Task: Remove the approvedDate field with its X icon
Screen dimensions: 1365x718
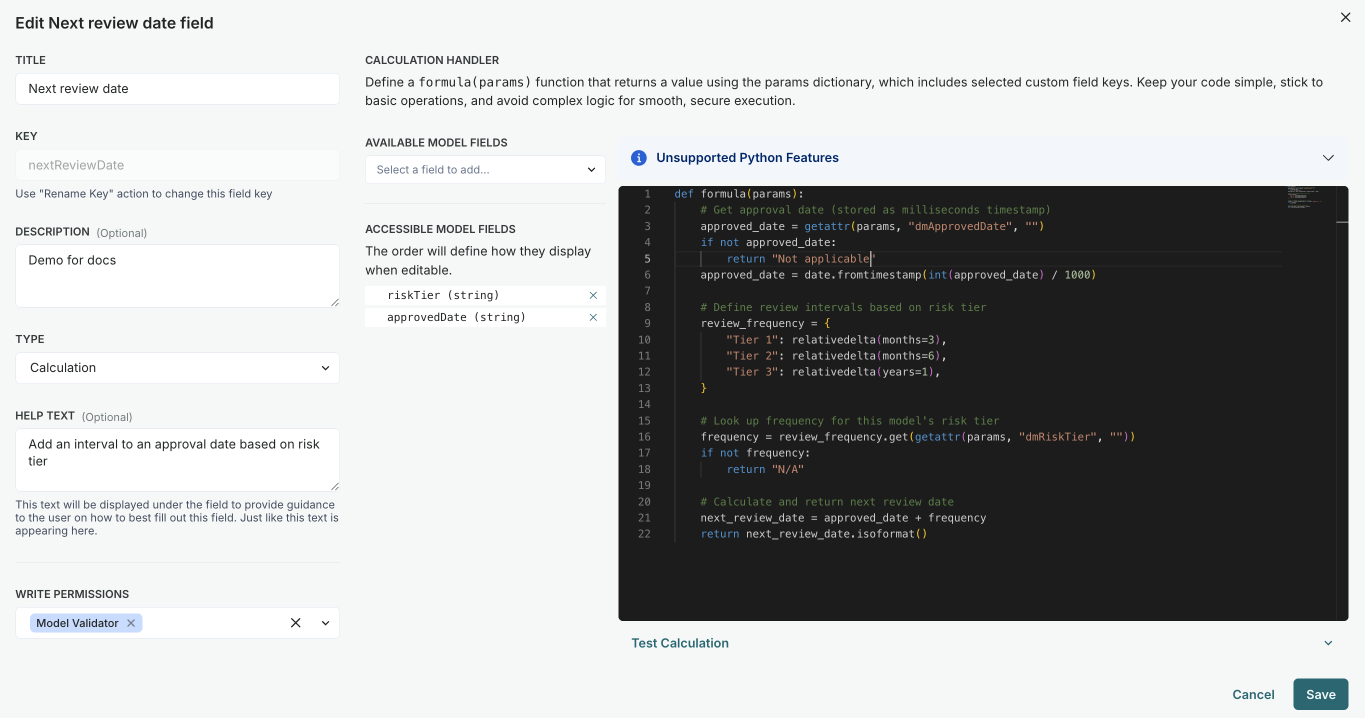Action: click(593, 317)
